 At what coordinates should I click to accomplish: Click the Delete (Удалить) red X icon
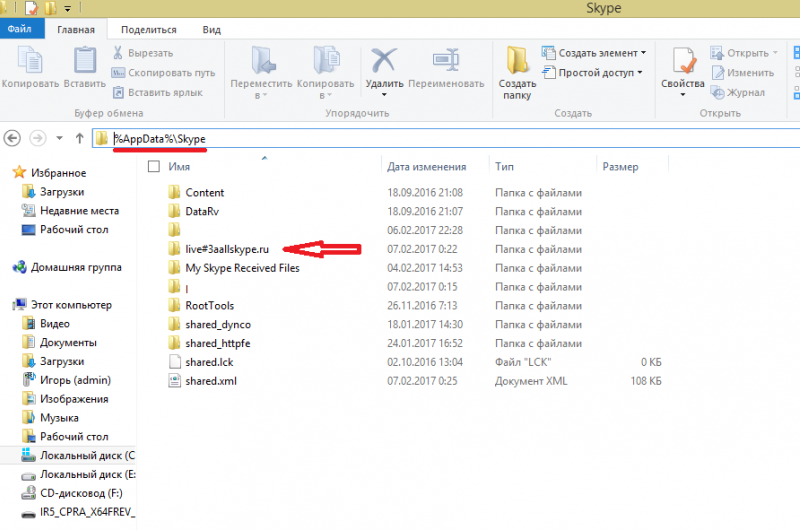point(384,60)
